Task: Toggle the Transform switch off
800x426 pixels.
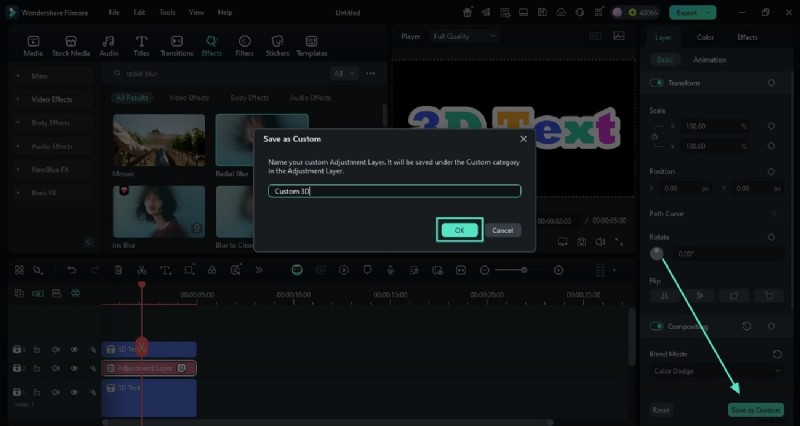Action: pyautogui.click(x=657, y=83)
